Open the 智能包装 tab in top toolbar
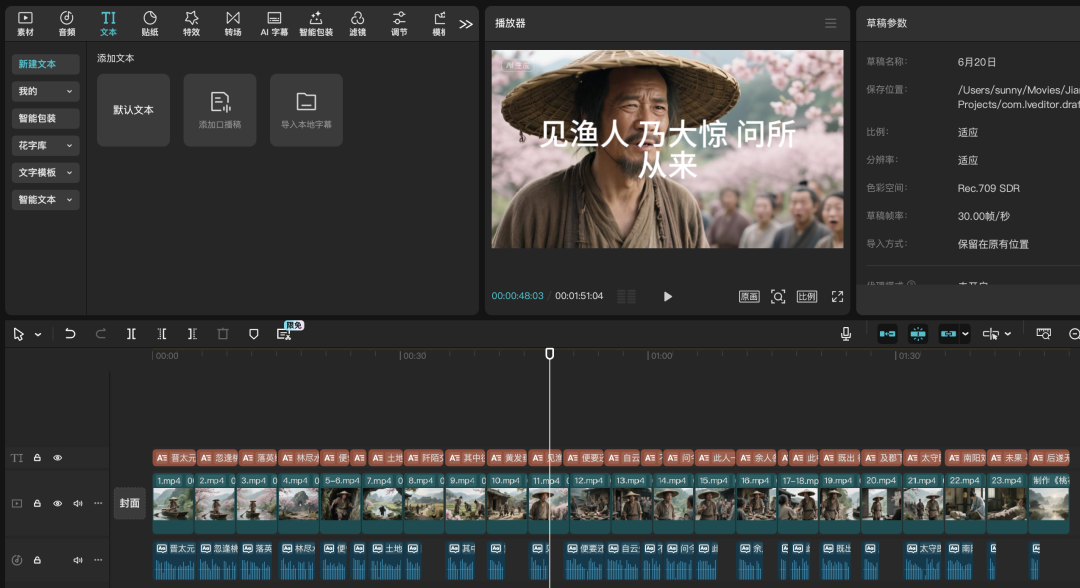The height and width of the screenshot is (588, 1080). (315, 23)
